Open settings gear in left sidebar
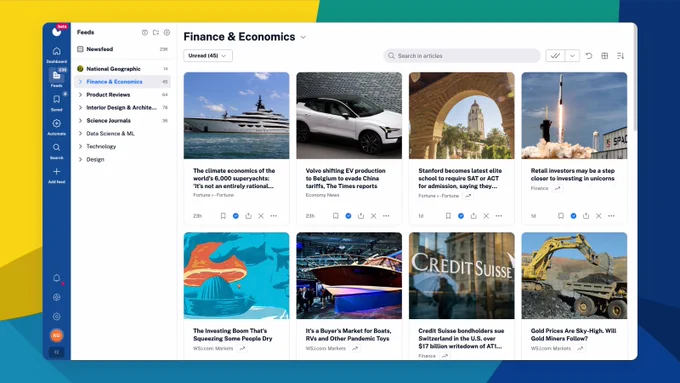The width and height of the screenshot is (680, 383). [56, 317]
